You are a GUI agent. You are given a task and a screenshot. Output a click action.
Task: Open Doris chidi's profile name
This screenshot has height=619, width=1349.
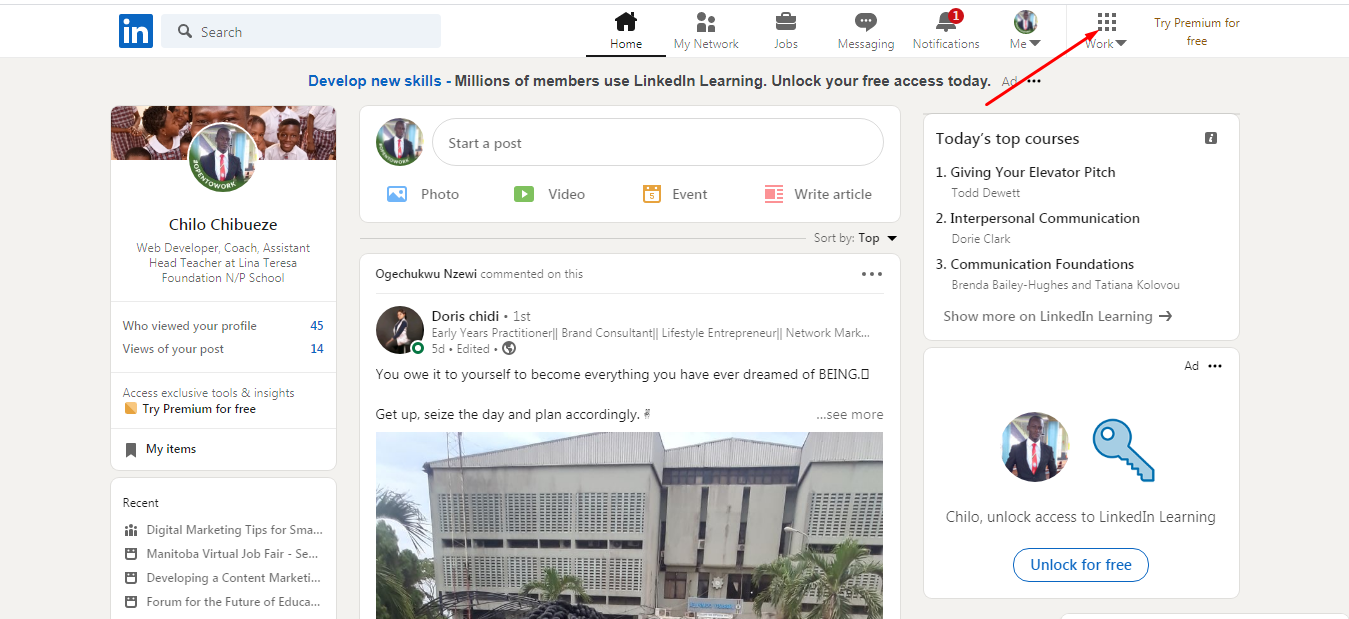coord(465,316)
